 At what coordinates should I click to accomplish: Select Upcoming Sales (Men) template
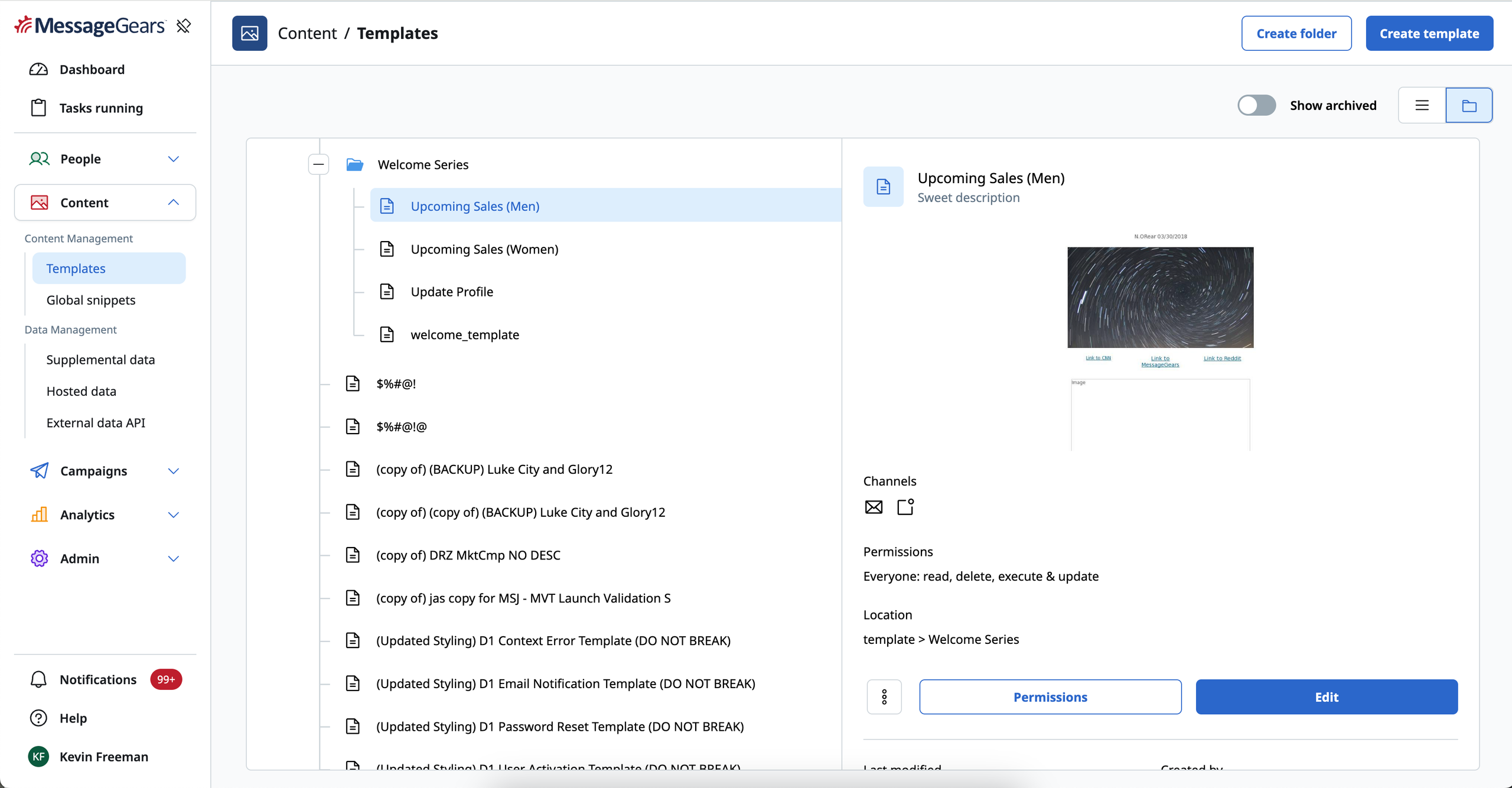click(605, 206)
